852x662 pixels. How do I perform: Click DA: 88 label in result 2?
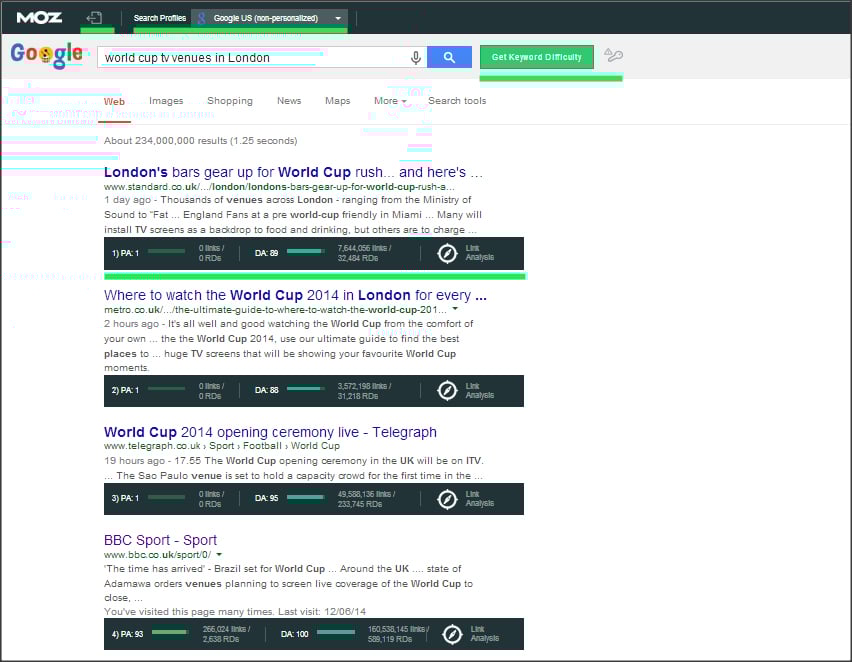click(267, 390)
